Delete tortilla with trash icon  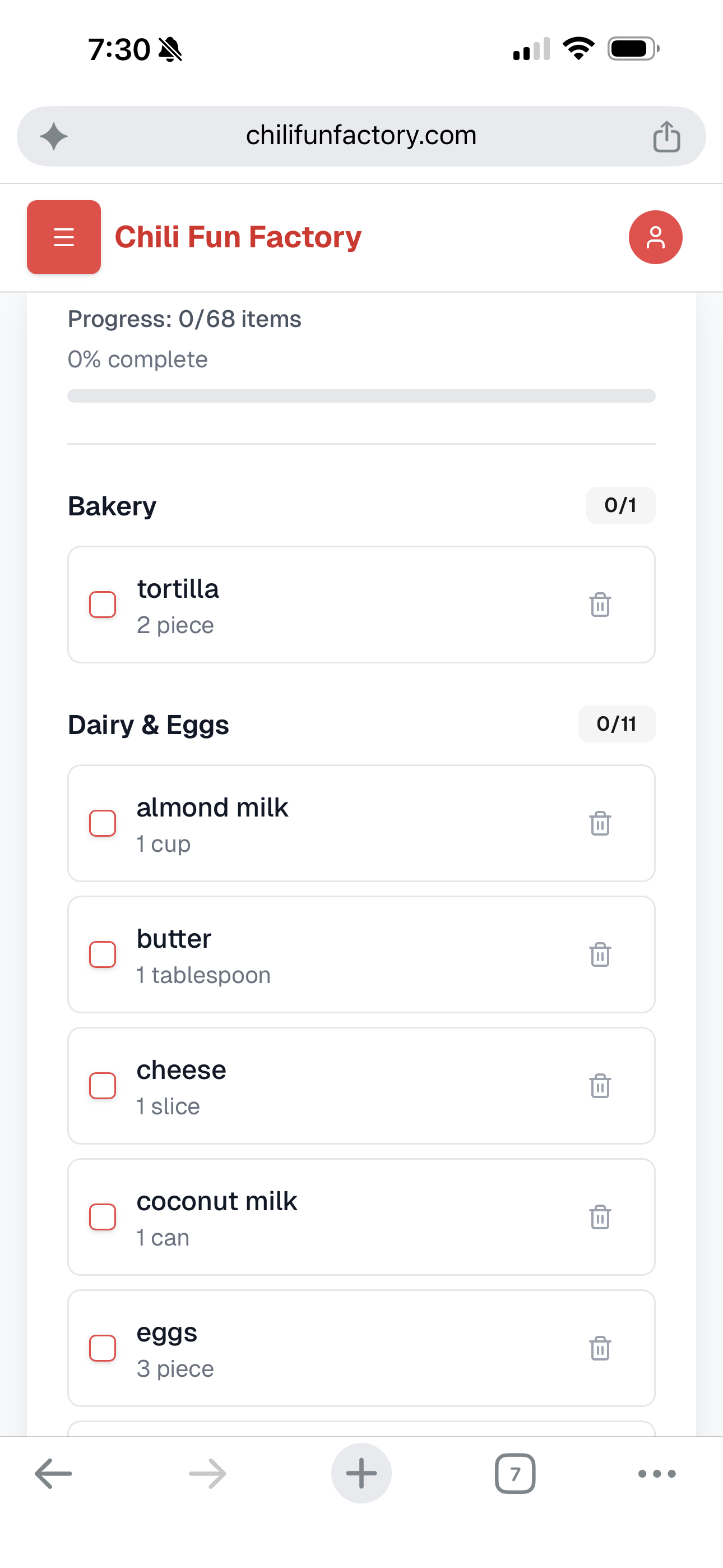coord(600,605)
